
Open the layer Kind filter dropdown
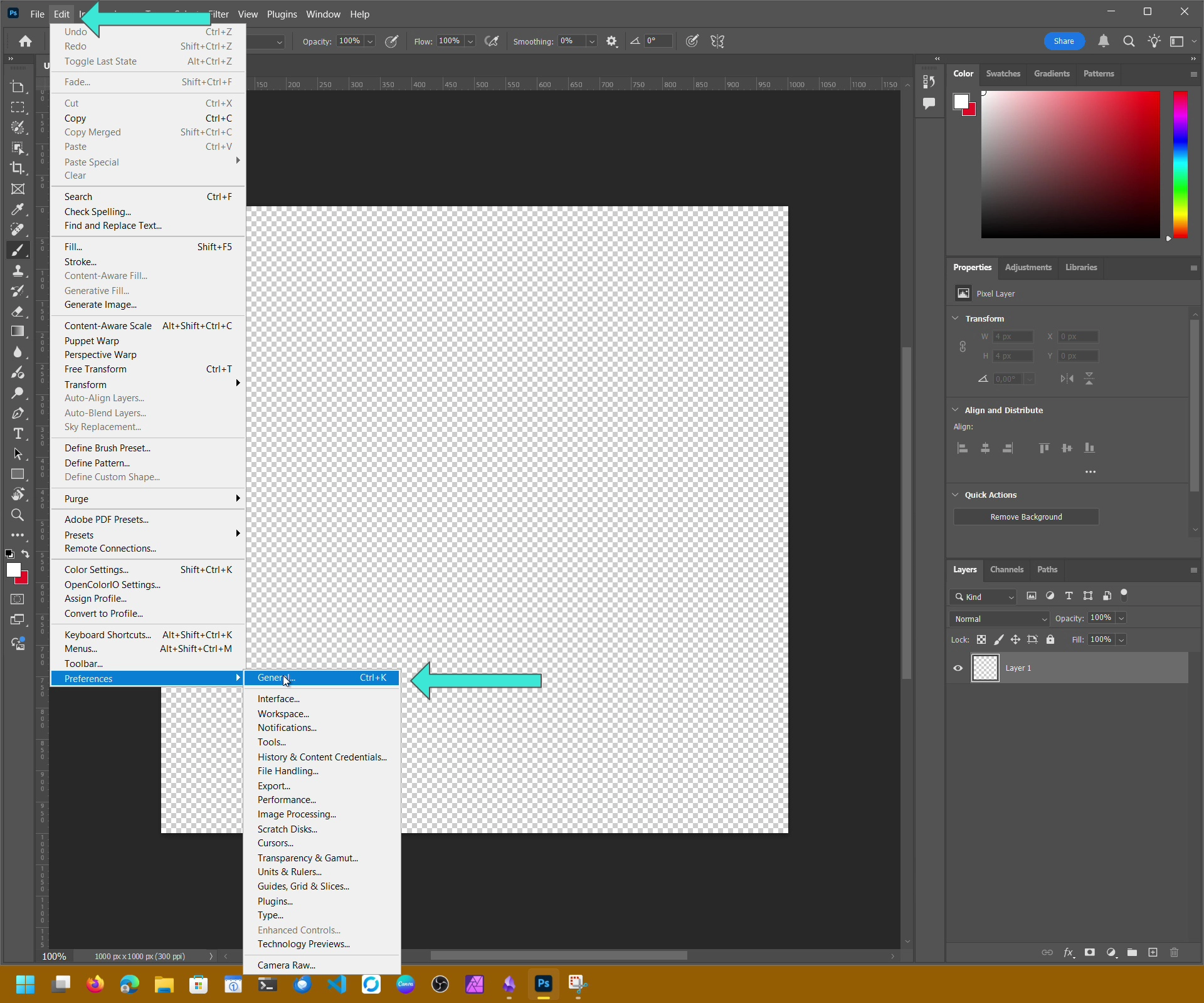[983, 597]
